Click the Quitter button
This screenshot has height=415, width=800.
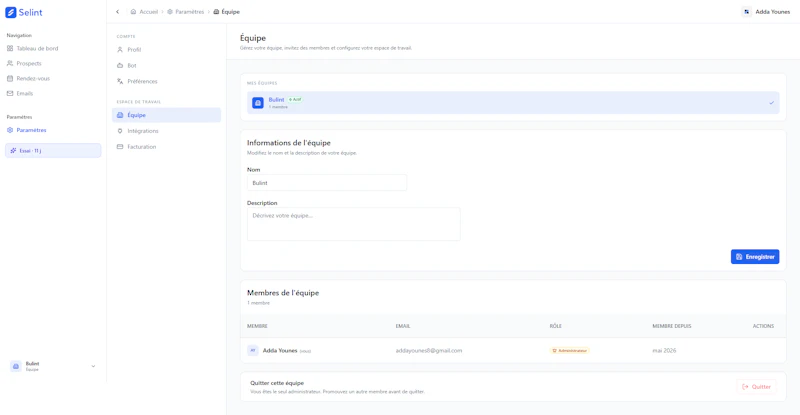[756, 387]
